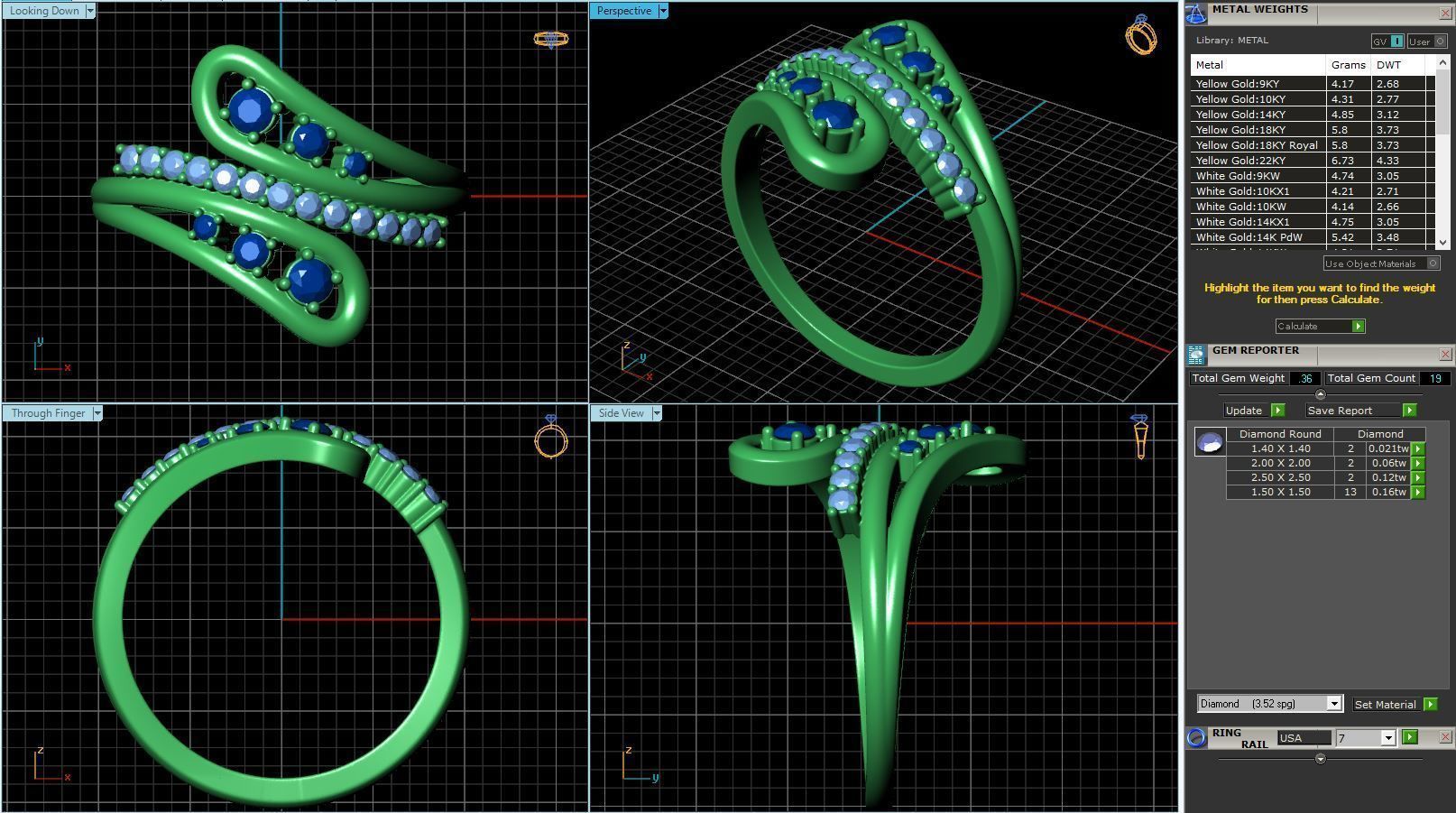Click the Metal Weights panel icon

point(1196,14)
